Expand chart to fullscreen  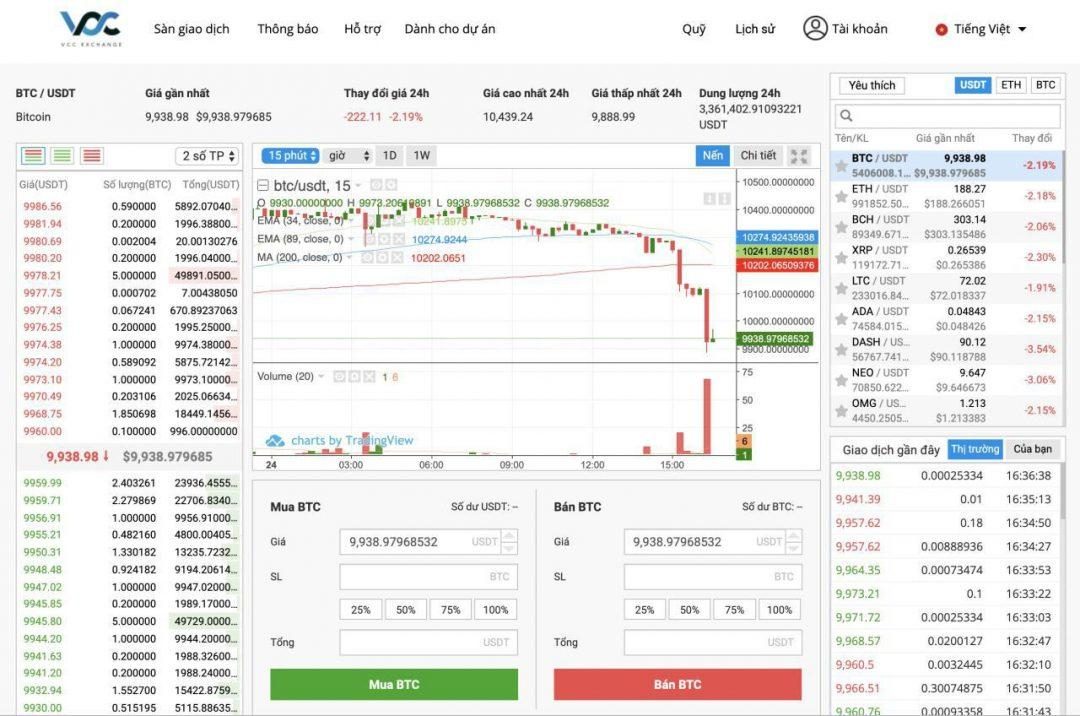pos(799,156)
